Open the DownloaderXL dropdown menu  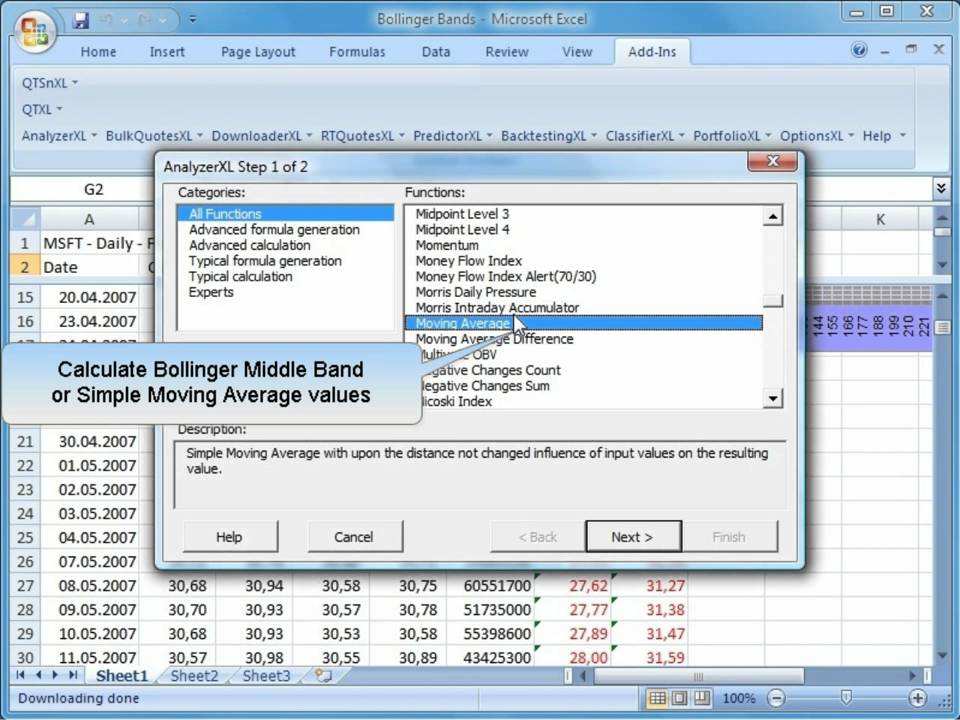(261, 136)
